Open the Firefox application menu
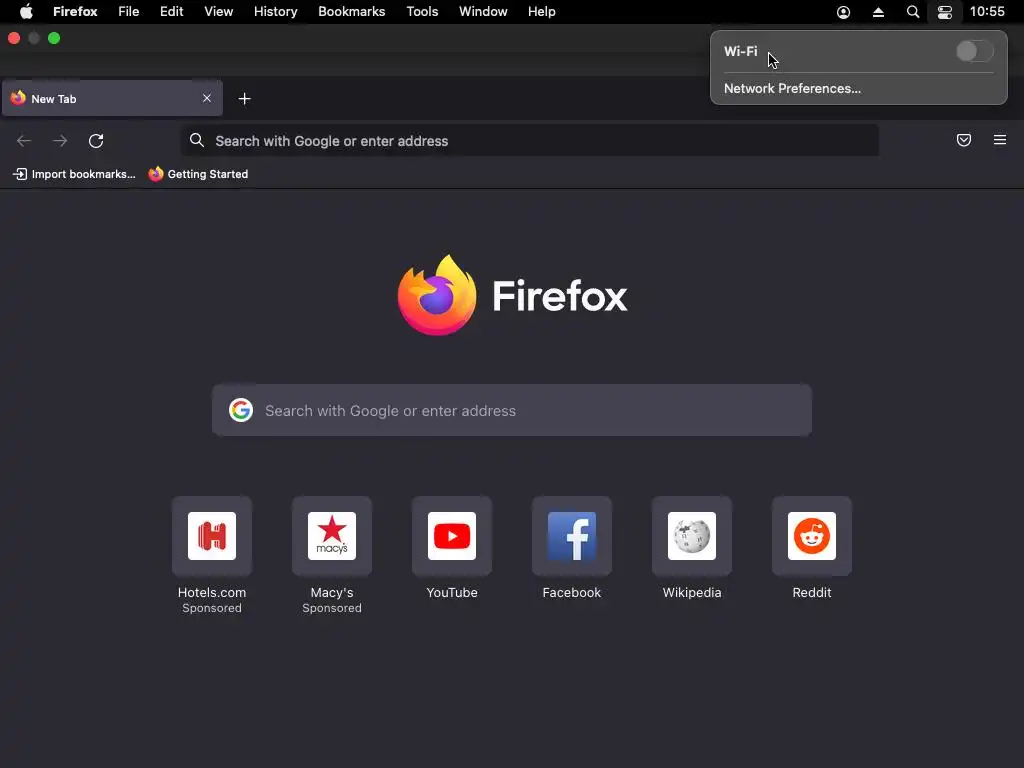This screenshot has width=1024, height=768. click(75, 12)
